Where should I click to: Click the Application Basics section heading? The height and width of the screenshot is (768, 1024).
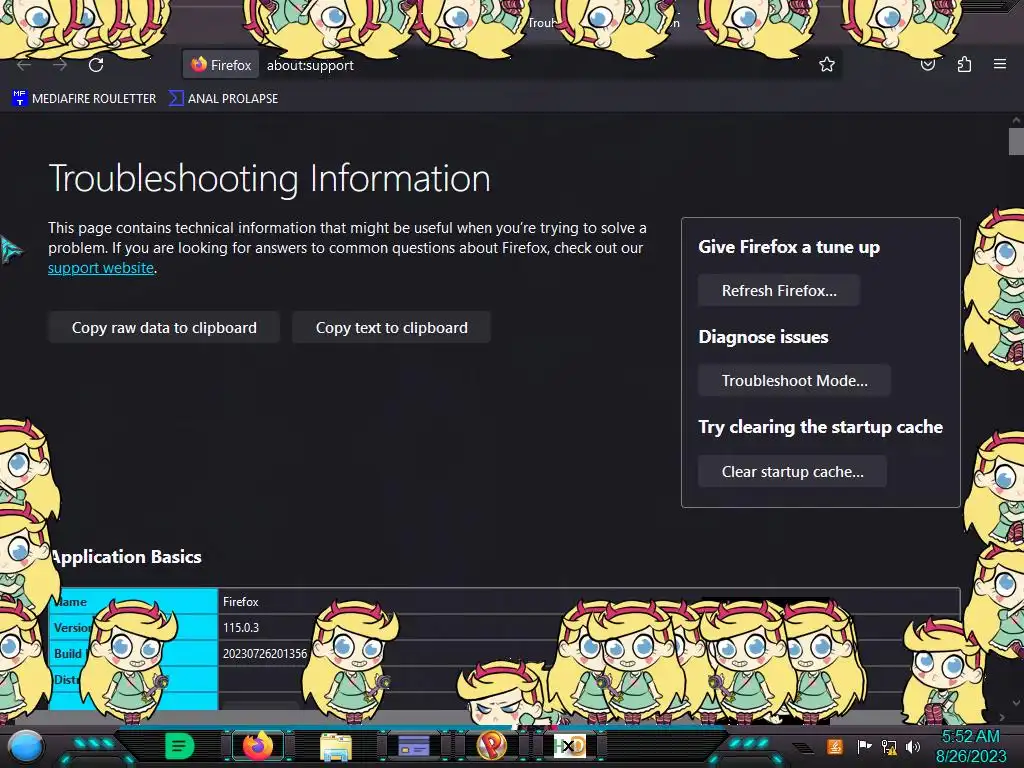pos(126,557)
